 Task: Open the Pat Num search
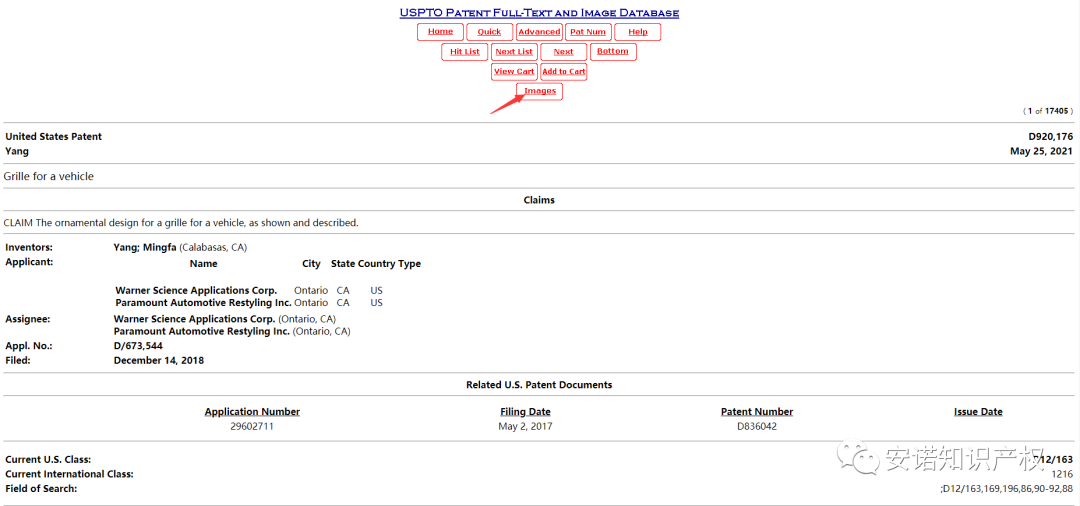coord(588,32)
